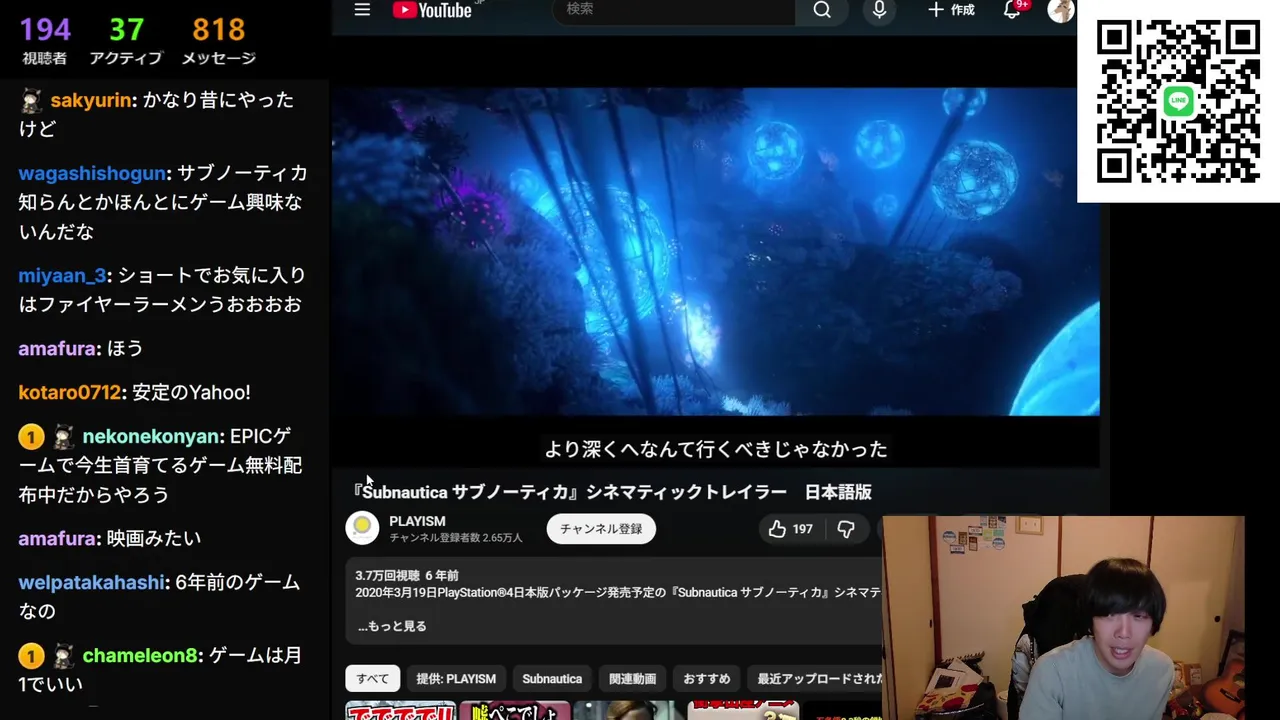The image size is (1280, 720).
Task: Open the notifications bell
Action: [1012, 10]
